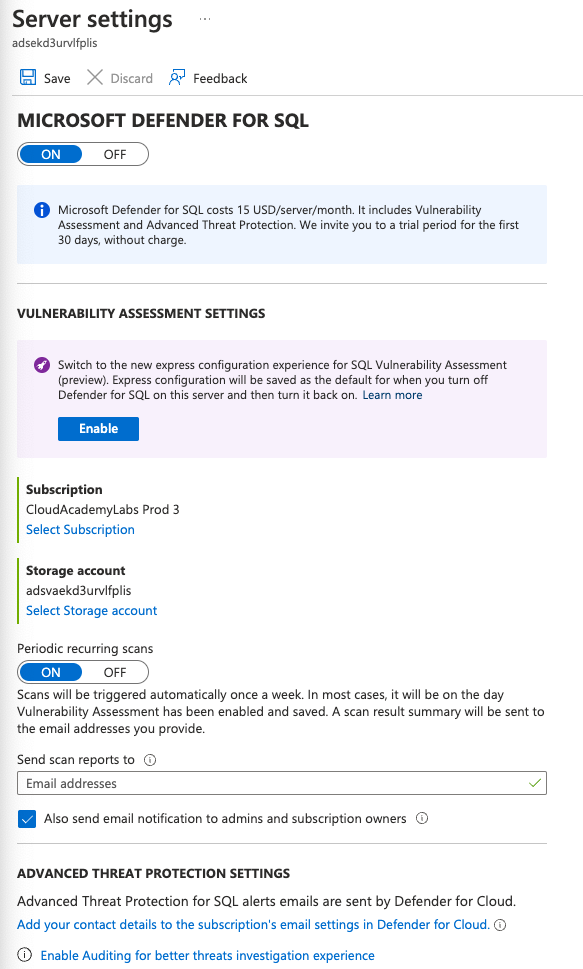Image resolution: width=583 pixels, height=969 pixels.
Task: Open the Select Storage account link
Action: point(91,610)
